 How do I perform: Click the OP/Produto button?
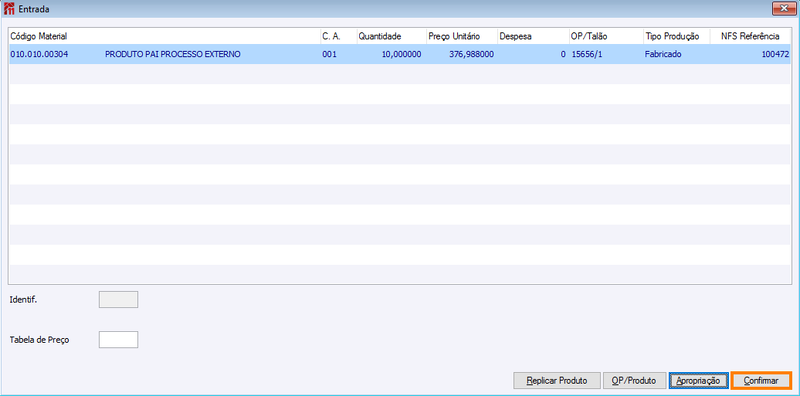pyautogui.click(x=635, y=381)
